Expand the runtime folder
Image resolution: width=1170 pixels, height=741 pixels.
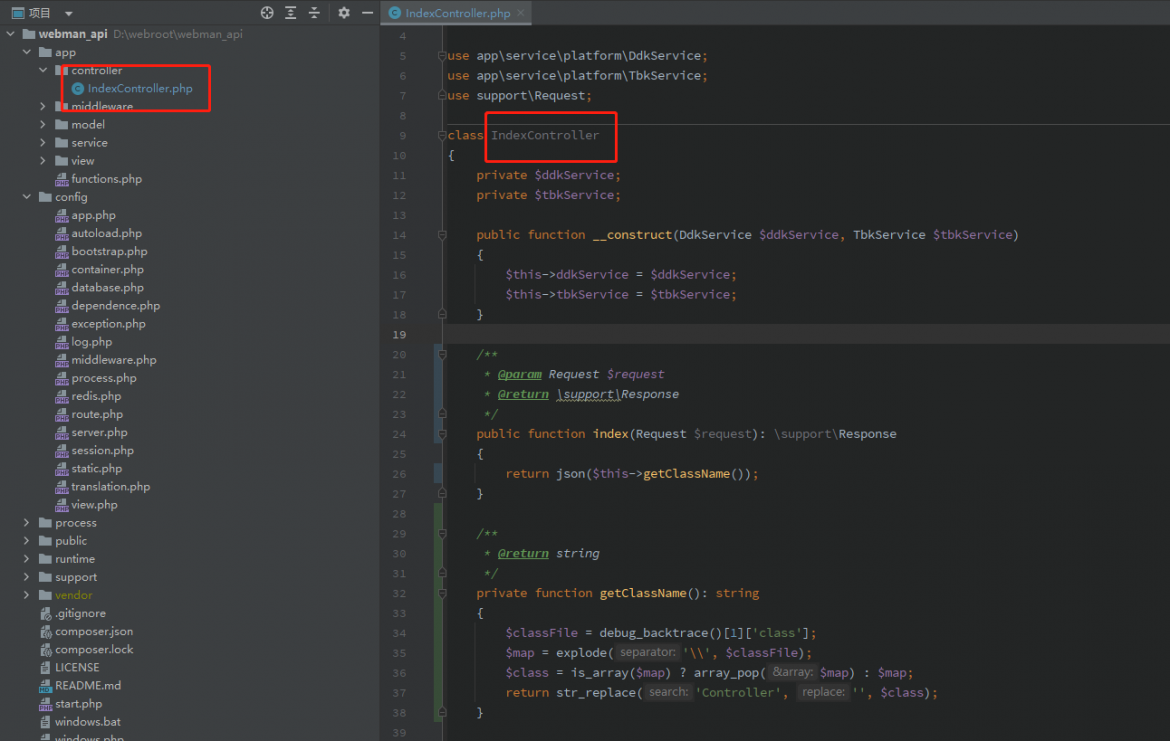(27, 558)
